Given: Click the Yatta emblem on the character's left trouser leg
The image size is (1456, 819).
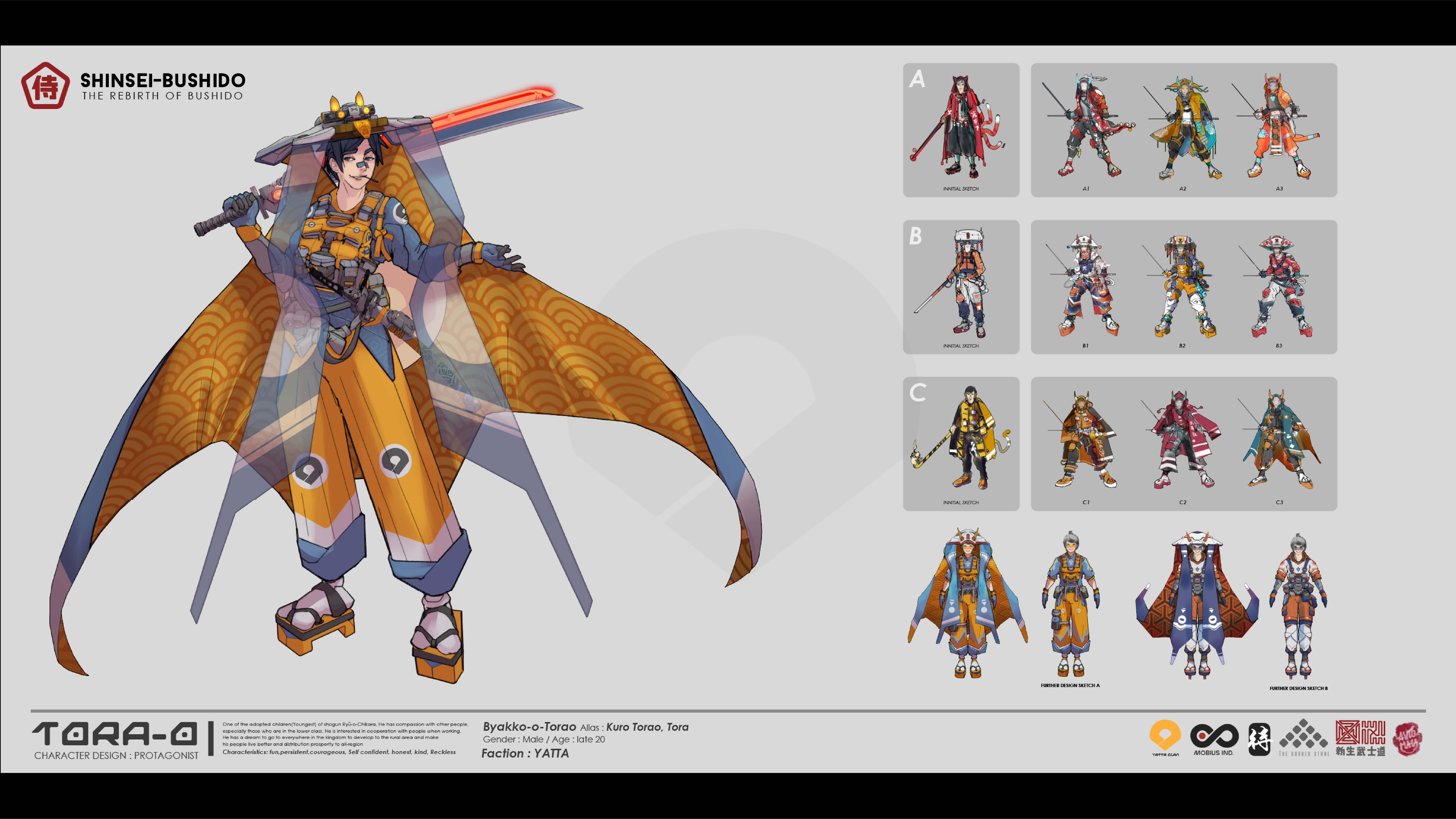Looking at the screenshot, I should coord(395,461).
